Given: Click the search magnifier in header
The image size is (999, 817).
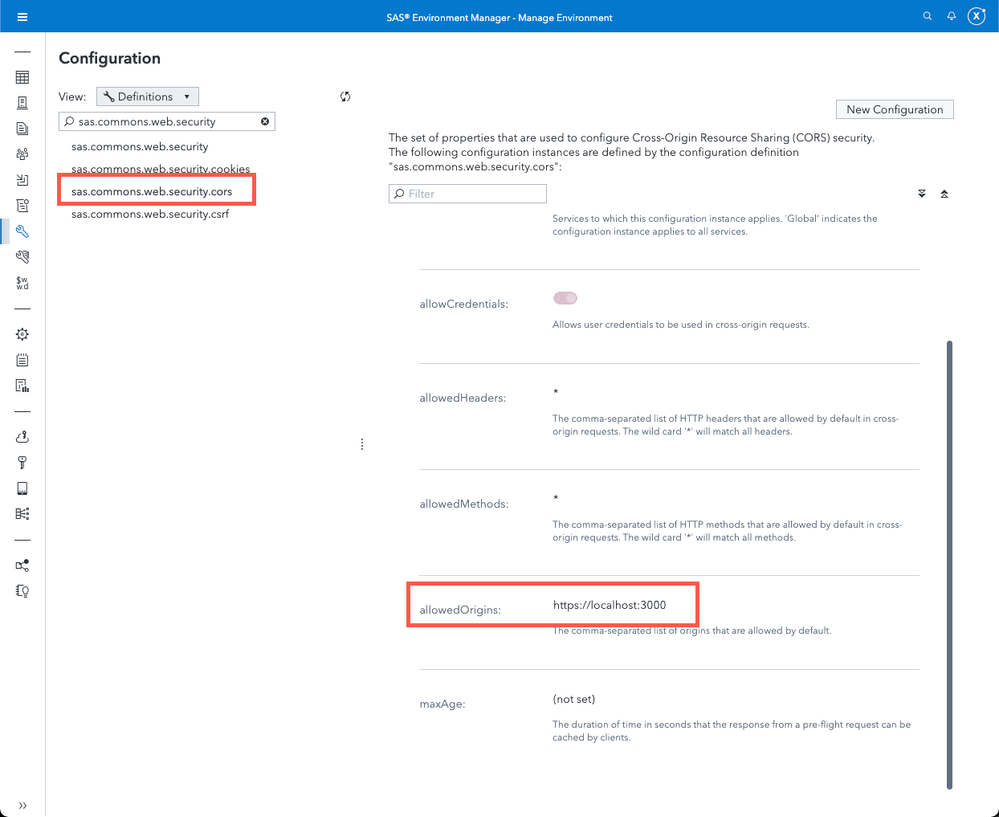Looking at the screenshot, I should click(928, 17).
